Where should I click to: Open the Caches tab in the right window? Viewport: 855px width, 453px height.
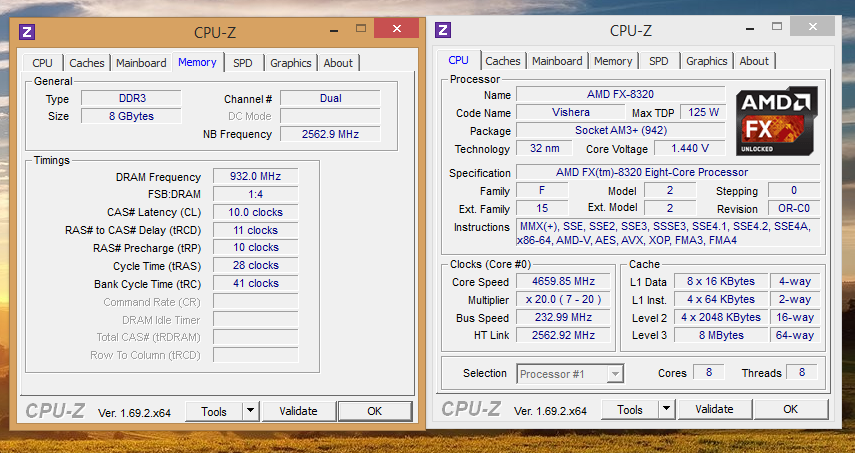tap(503, 61)
